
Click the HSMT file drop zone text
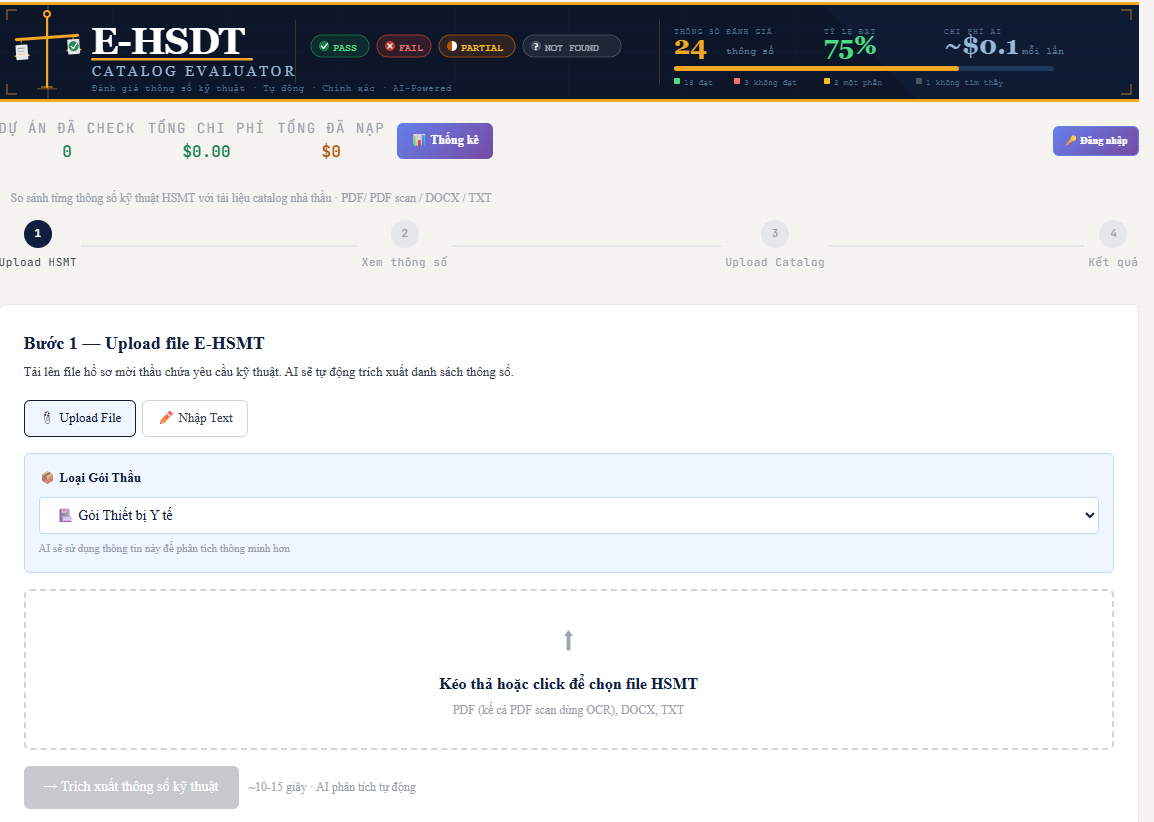(x=568, y=684)
